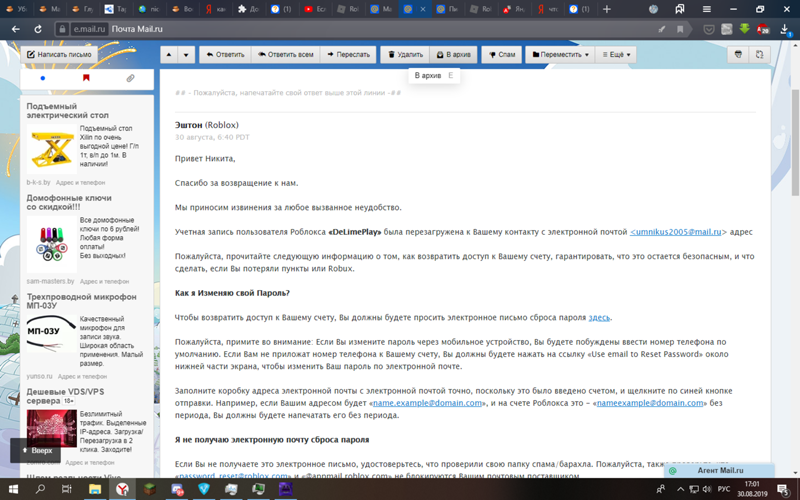
Task: Filter by attachments paperclip icon
Action: [130, 78]
